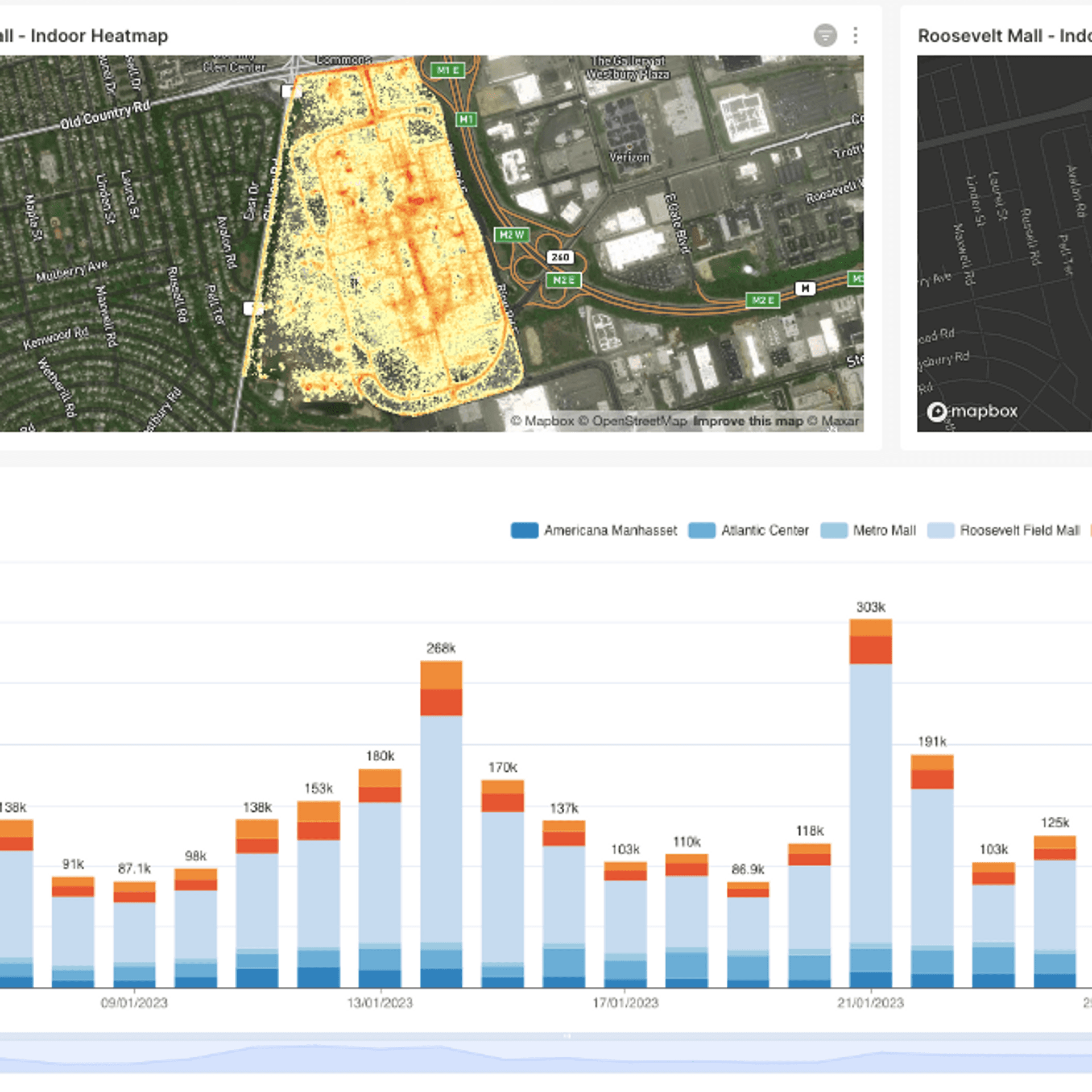Click the Atlantic Center blue swatch
1092x1092 pixels.
point(702,530)
